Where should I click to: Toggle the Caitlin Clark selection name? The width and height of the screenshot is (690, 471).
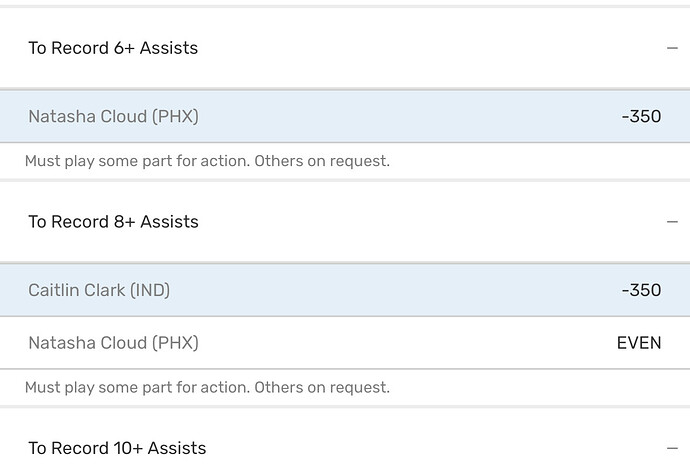(x=77, y=290)
